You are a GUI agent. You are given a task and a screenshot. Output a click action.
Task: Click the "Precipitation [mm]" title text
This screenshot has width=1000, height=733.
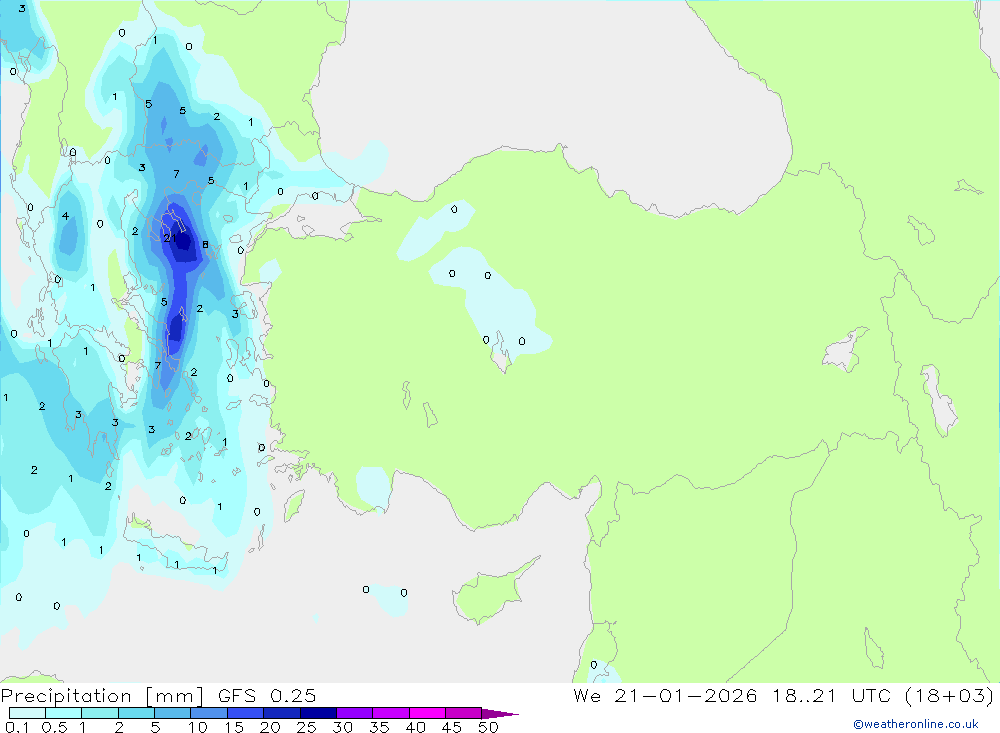coord(103,696)
